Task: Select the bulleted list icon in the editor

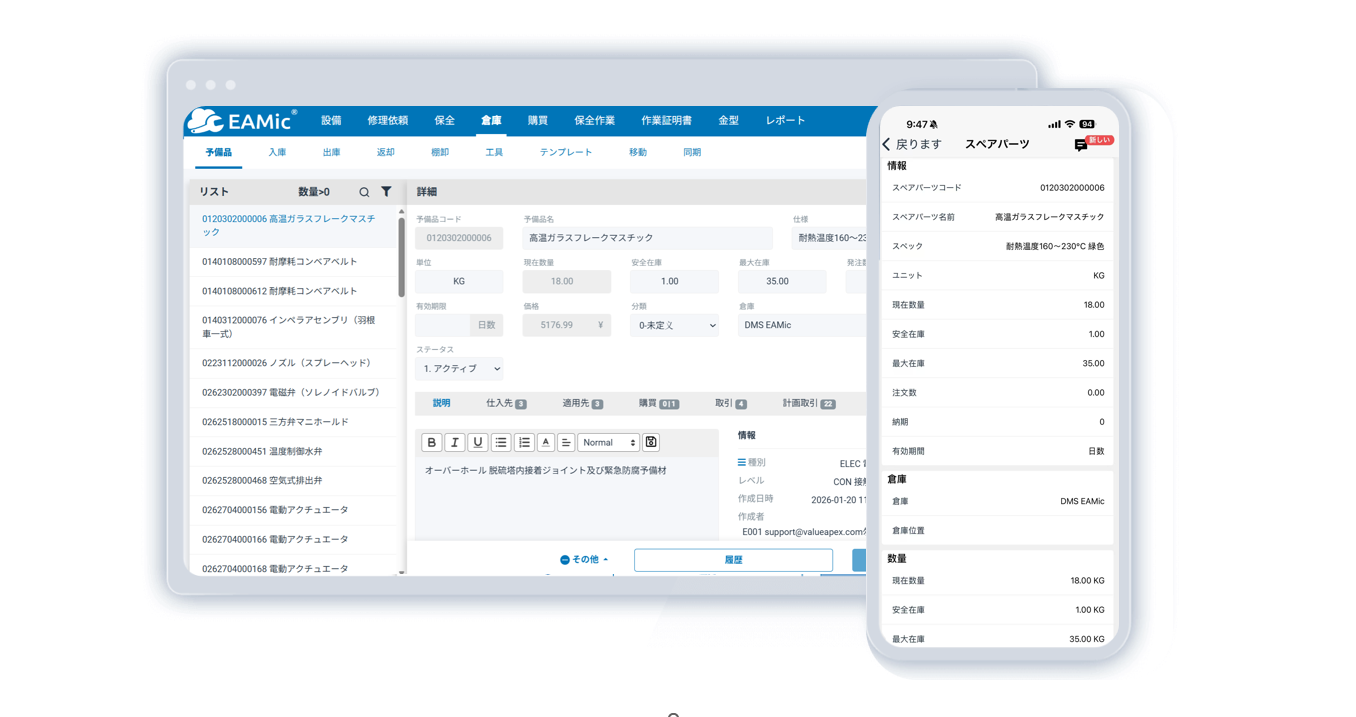Action: click(501, 442)
